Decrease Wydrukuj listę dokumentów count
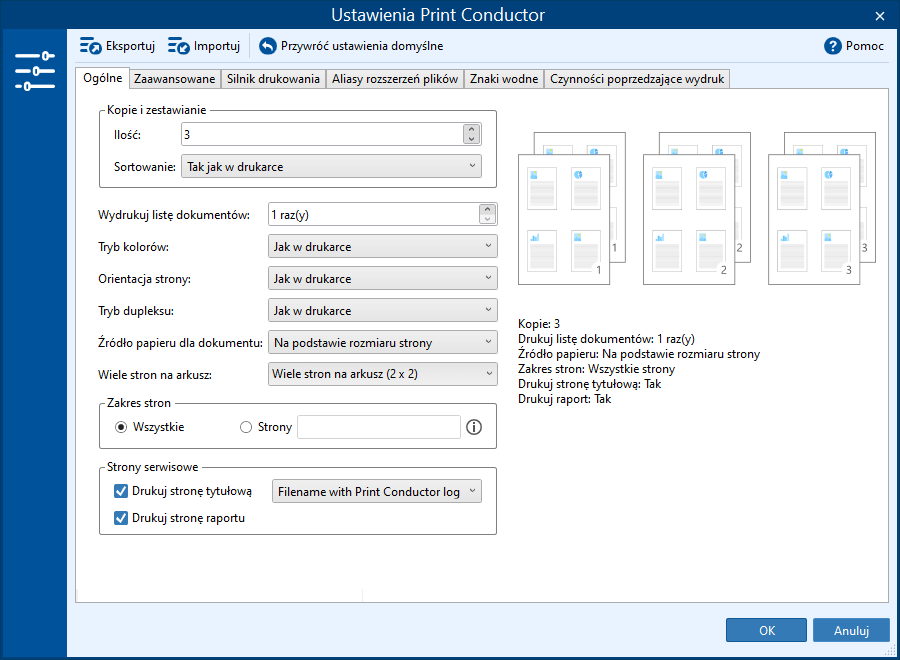Image resolution: width=900 pixels, height=660 pixels. pyautogui.click(x=487, y=219)
